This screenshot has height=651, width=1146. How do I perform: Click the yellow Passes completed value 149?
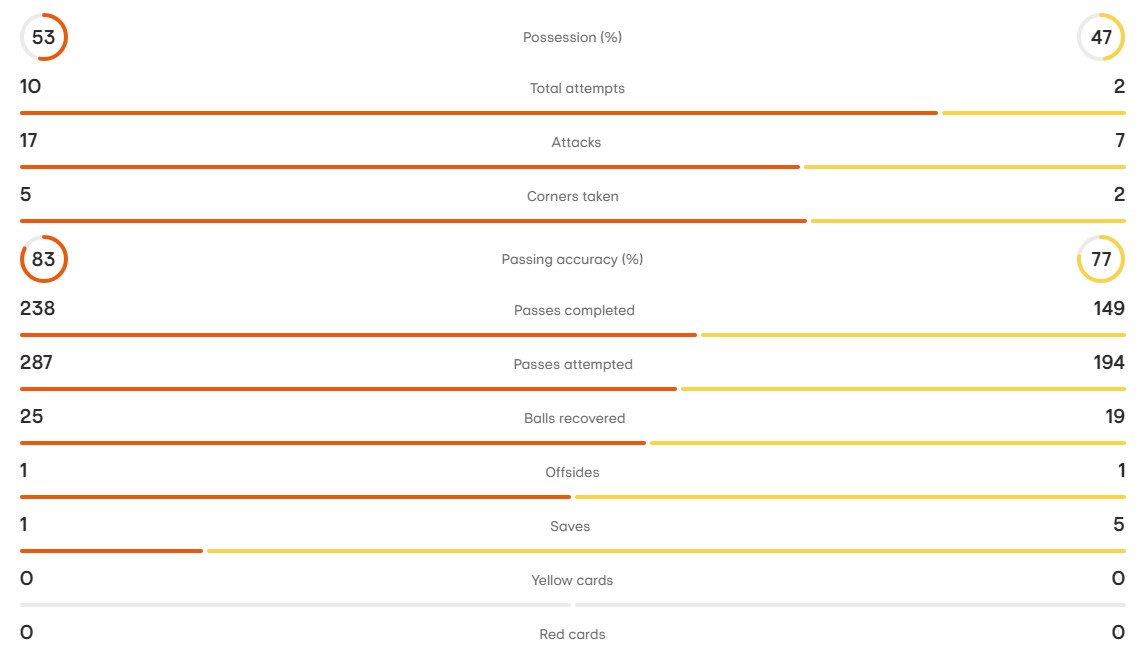point(1109,308)
